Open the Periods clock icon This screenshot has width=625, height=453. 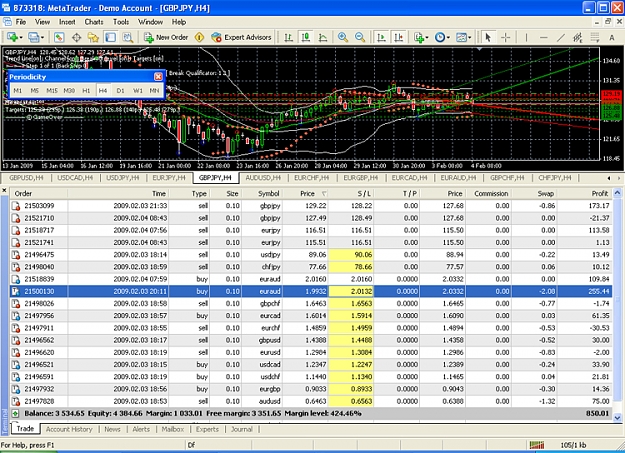[x=439, y=37]
